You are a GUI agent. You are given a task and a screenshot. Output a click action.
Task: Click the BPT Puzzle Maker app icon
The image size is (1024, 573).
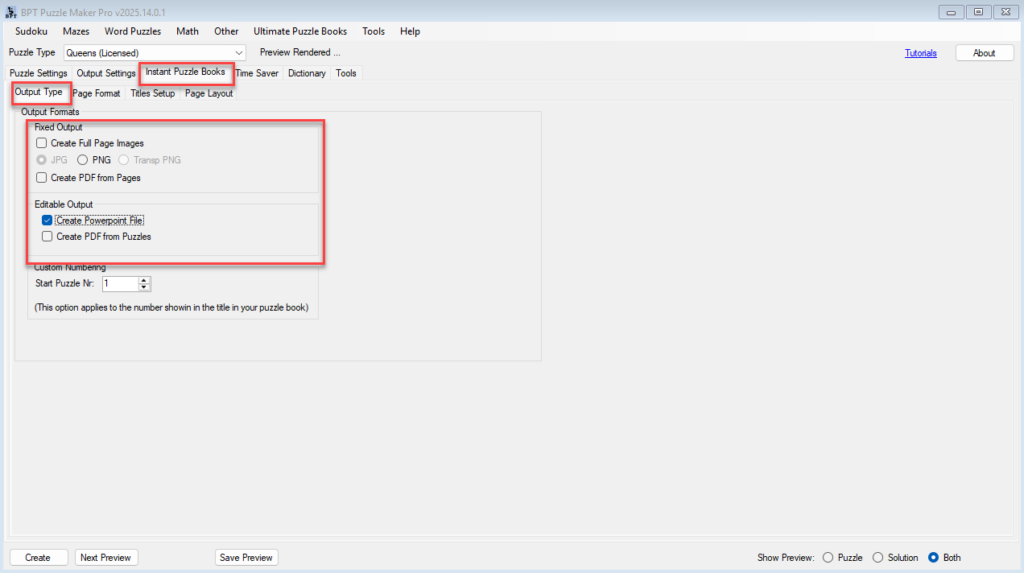11,11
